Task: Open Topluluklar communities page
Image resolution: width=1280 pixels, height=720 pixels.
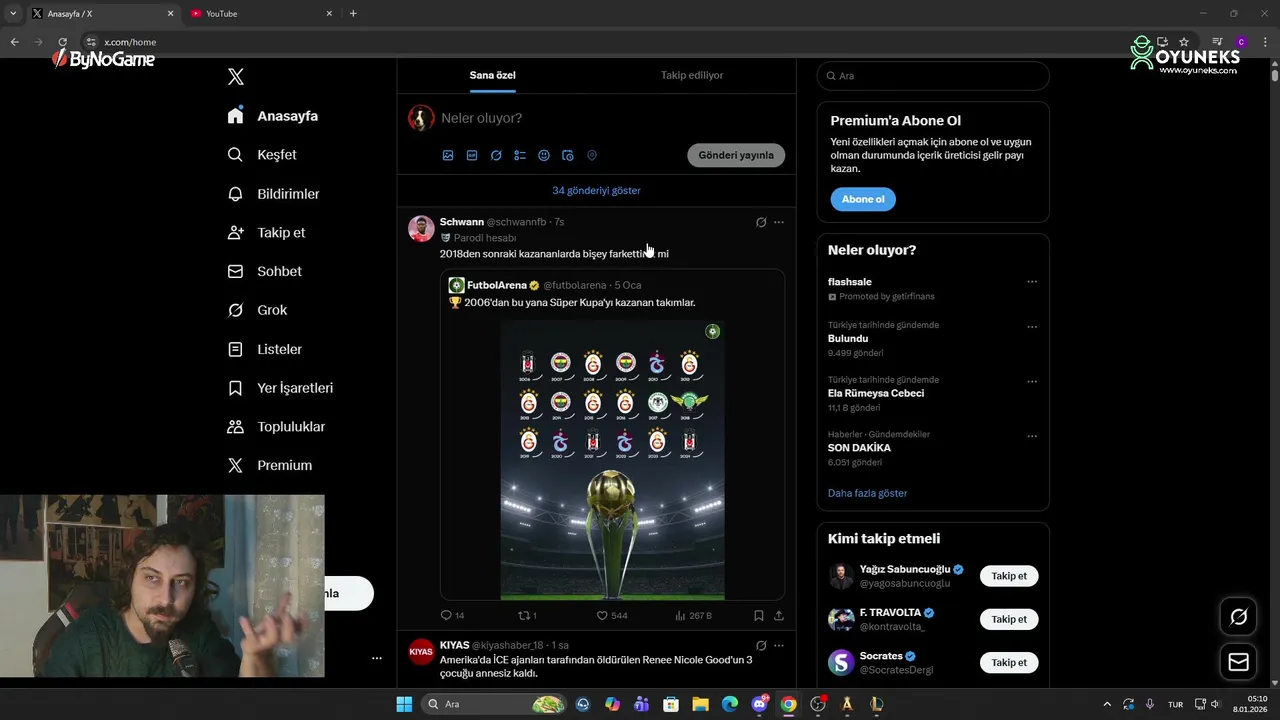Action: click(276, 427)
